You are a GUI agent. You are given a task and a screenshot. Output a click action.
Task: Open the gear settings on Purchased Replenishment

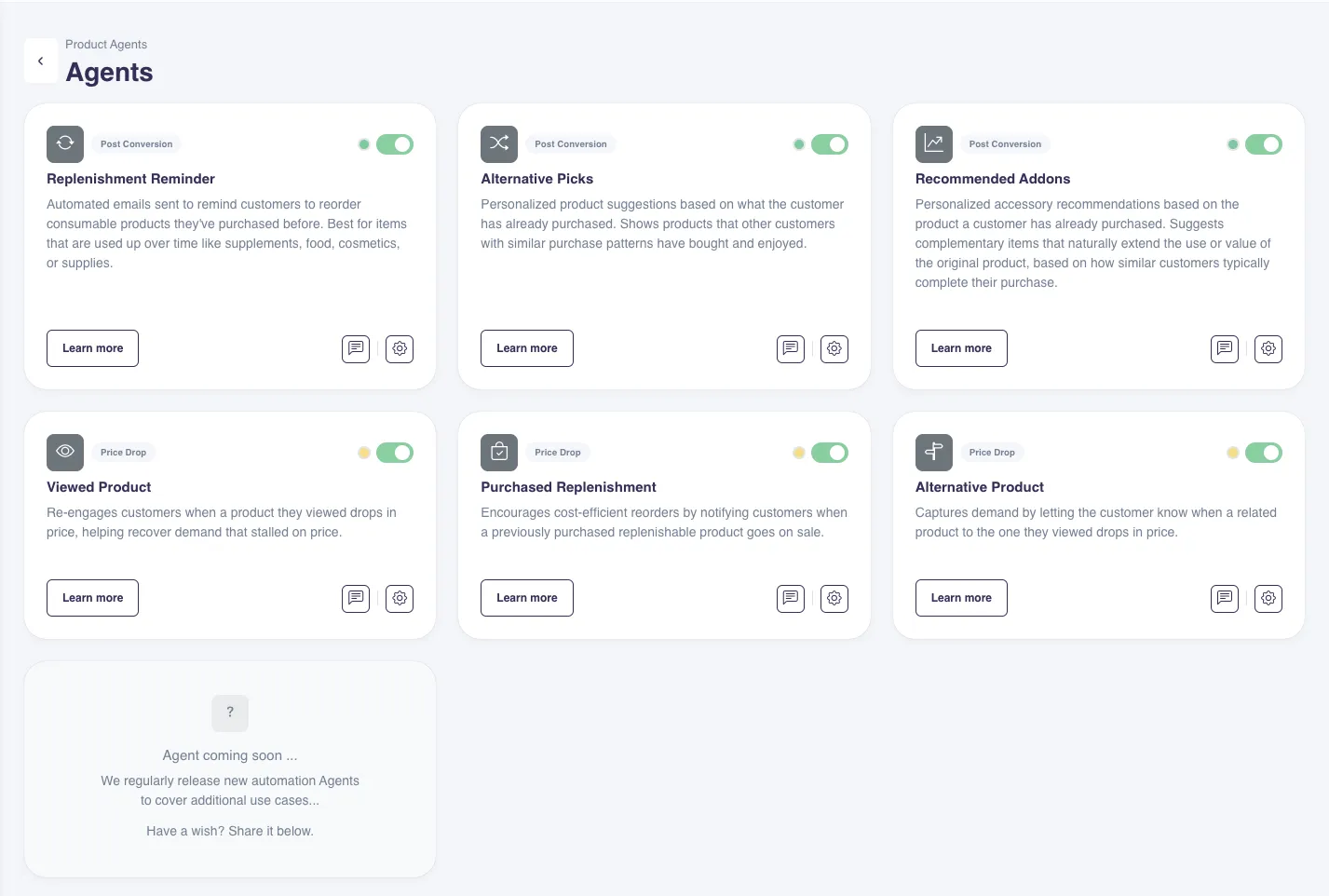coord(834,598)
